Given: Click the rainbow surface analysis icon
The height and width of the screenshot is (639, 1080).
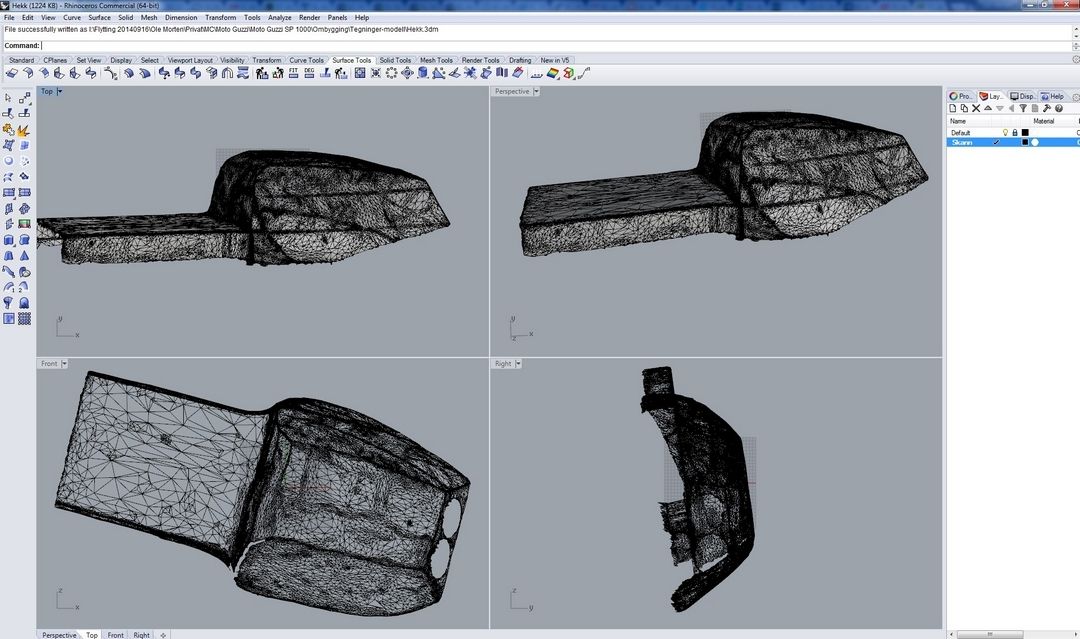Looking at the screenshot, I should 552,73.
